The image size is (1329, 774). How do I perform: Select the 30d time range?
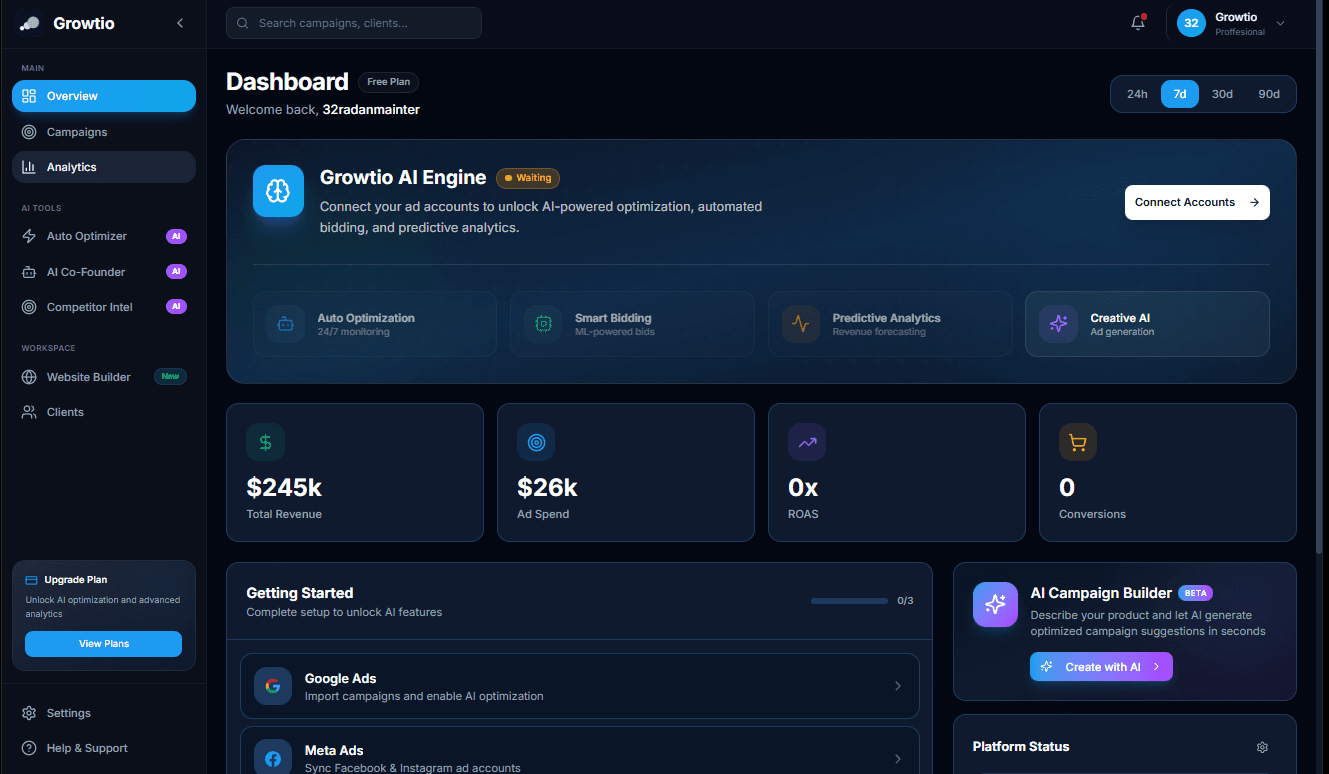tap(1222, 93)
